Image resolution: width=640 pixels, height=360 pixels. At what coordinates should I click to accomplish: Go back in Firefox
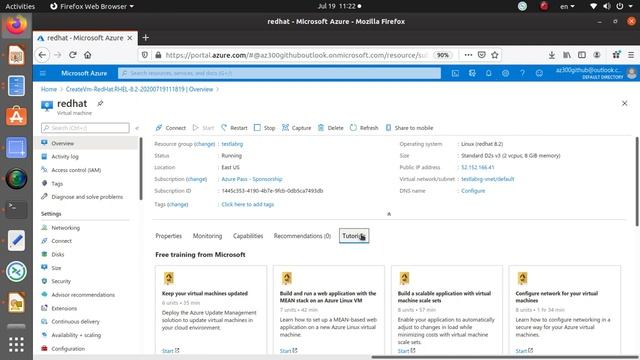point(42,55)
